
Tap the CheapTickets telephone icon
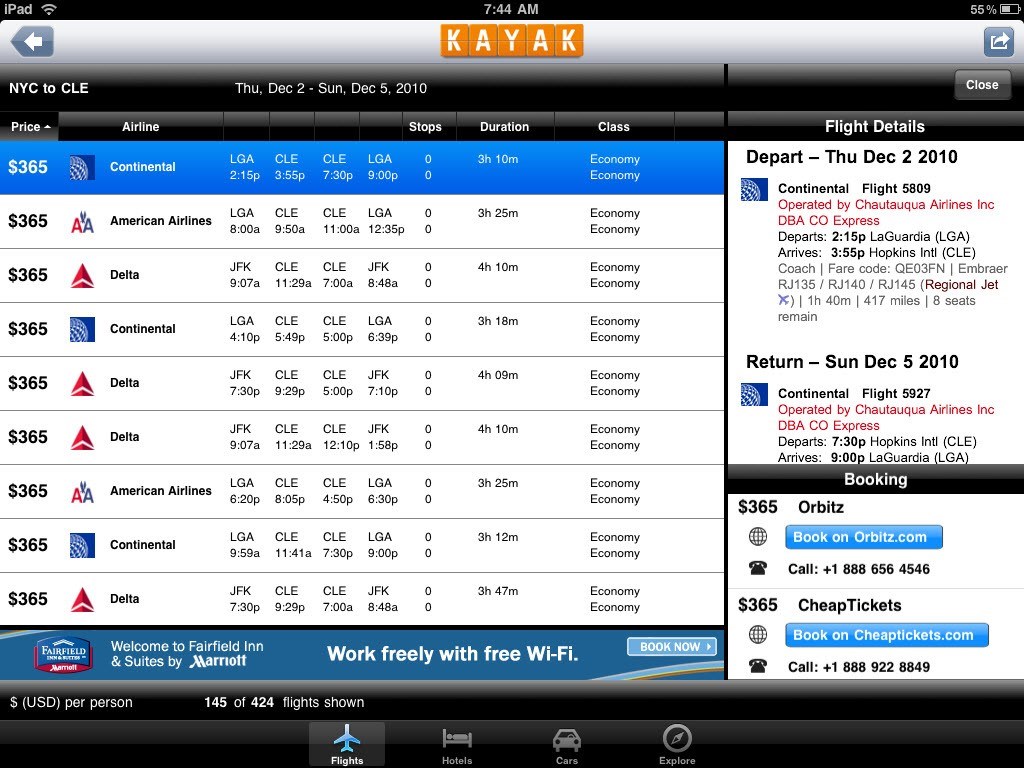[758, 666]
